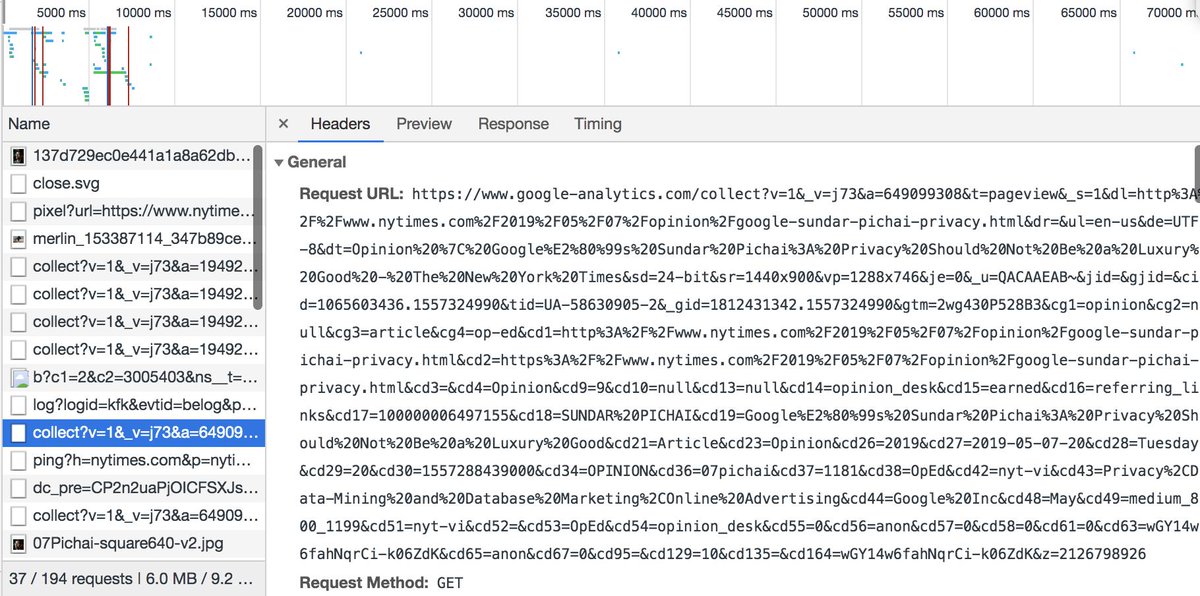Image resolution: width=1200 pixels, height=596 pixels.
Task: Click the image icon beside b?c1=2&c2=3005403 request
Action: [18, 378]
